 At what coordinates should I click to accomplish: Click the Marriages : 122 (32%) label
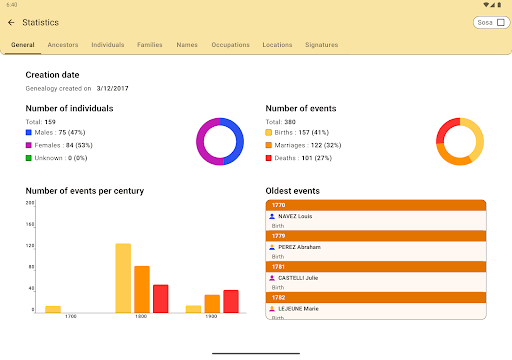tap(308, 145)
